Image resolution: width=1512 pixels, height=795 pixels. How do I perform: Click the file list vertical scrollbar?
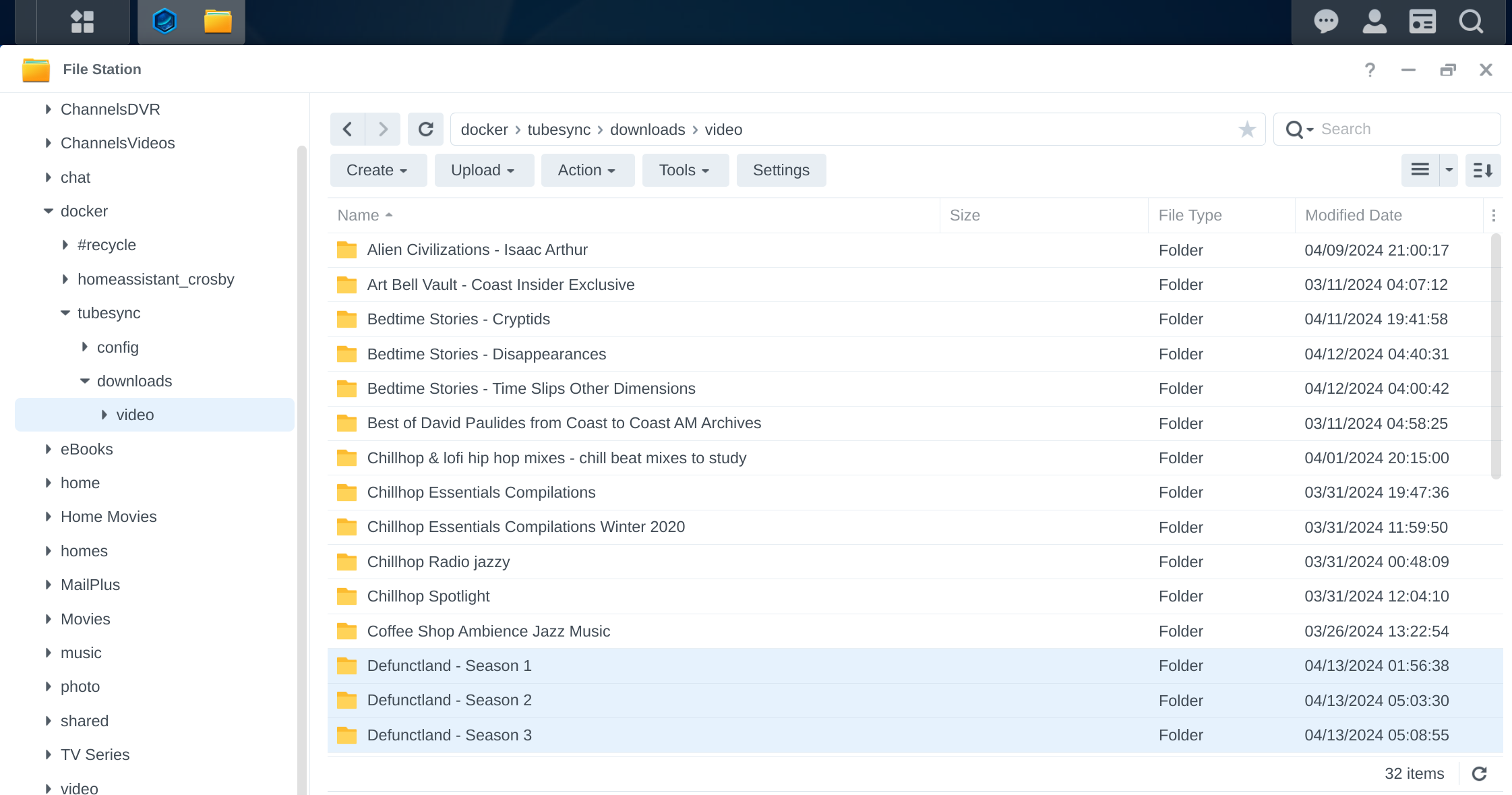(1496, 356)
